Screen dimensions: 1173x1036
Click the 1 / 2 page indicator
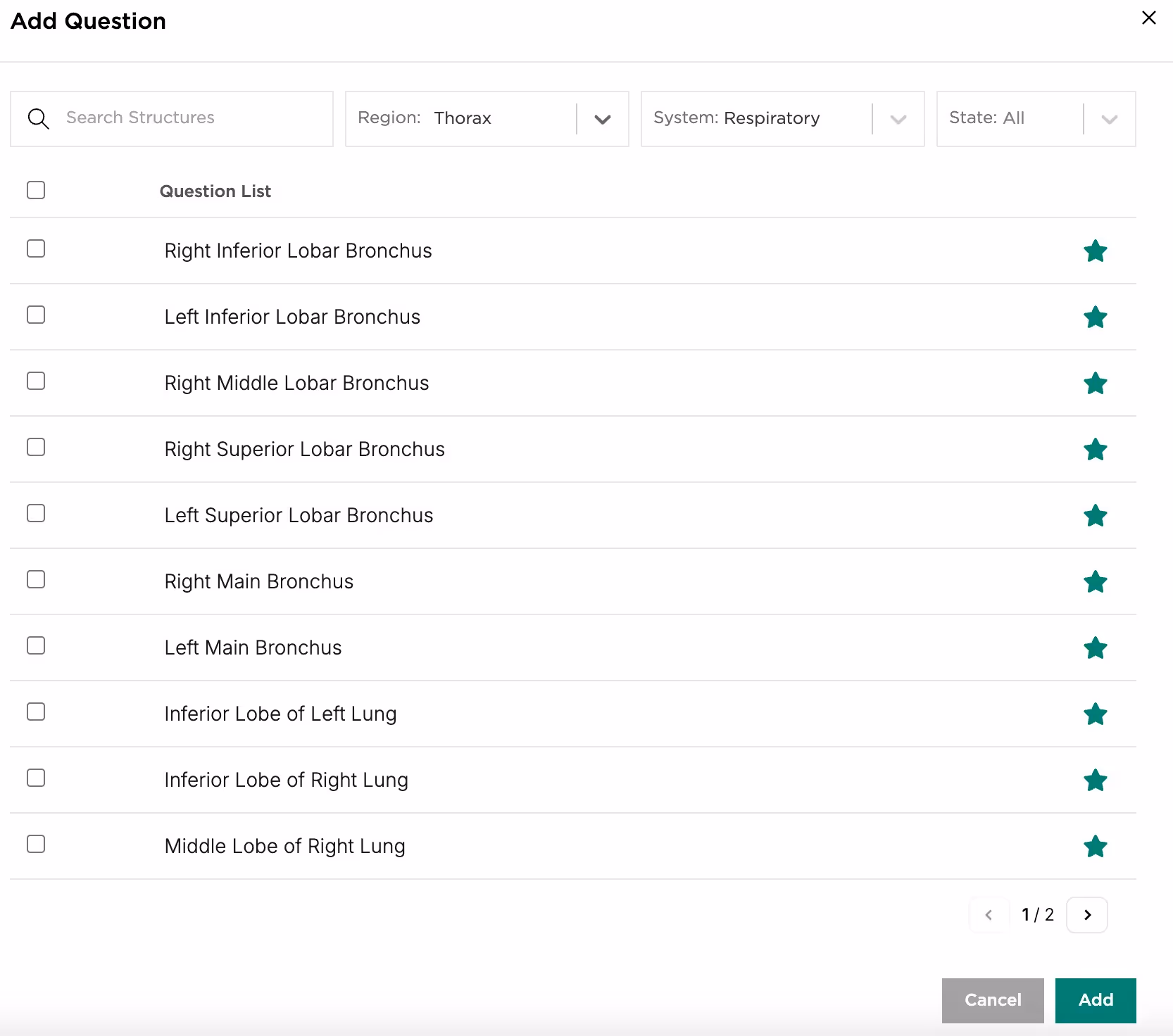(1038, 915)
